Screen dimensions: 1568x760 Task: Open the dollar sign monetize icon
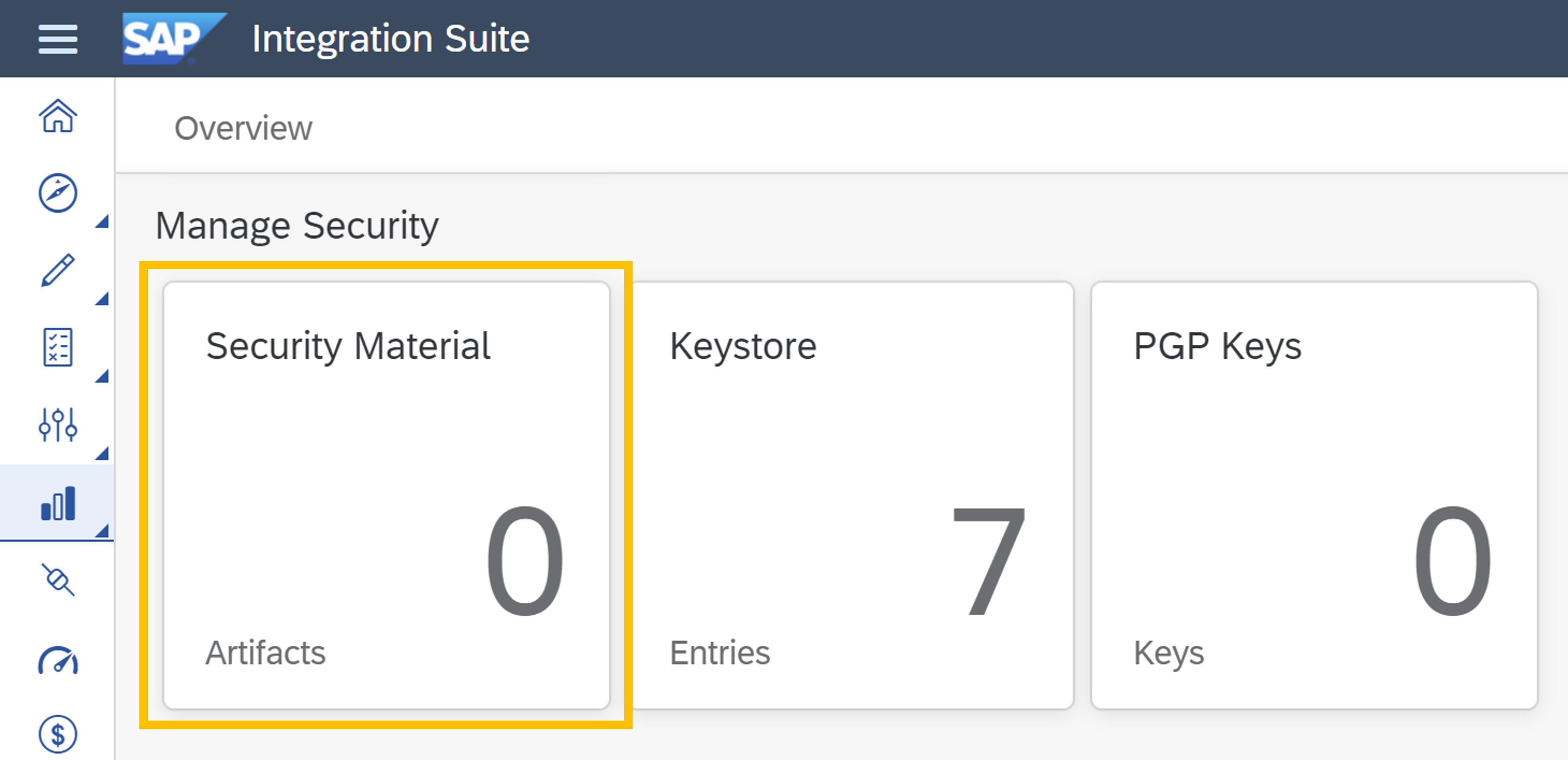pos(58,735)
